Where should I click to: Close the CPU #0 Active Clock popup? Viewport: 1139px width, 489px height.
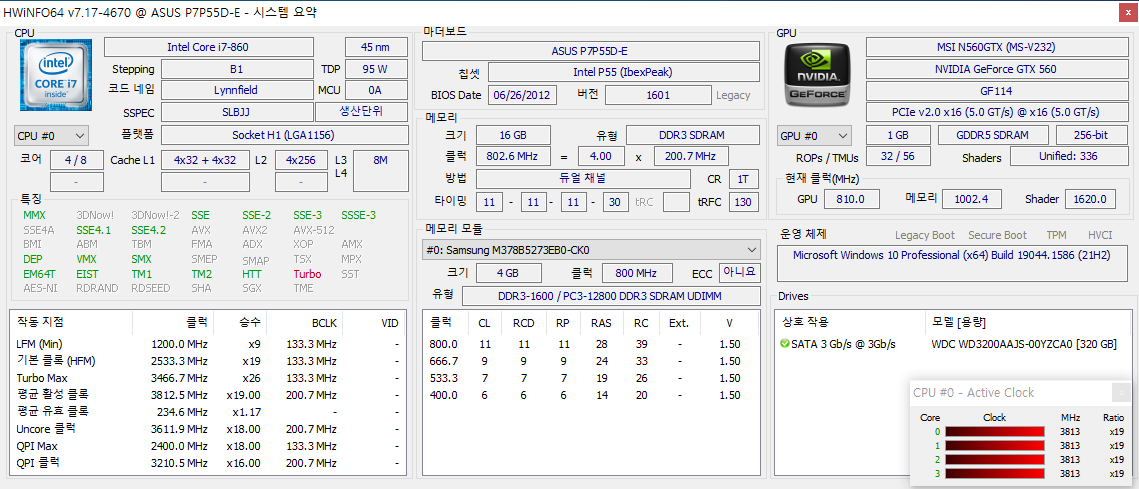point(1120,392)
